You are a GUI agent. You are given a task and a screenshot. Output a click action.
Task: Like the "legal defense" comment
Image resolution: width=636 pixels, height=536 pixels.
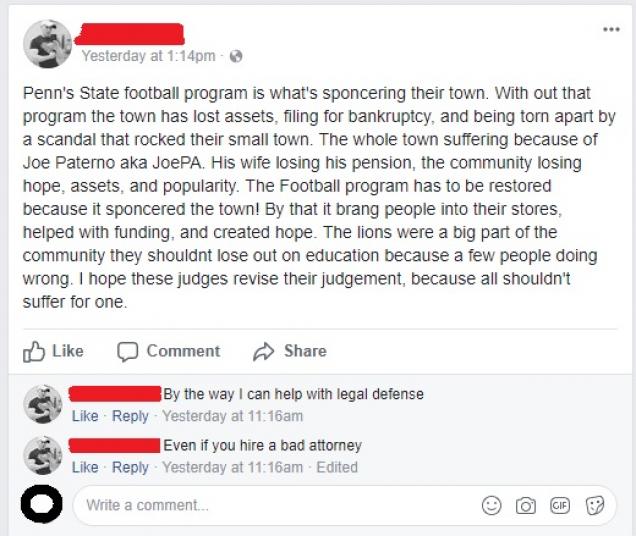85,416
